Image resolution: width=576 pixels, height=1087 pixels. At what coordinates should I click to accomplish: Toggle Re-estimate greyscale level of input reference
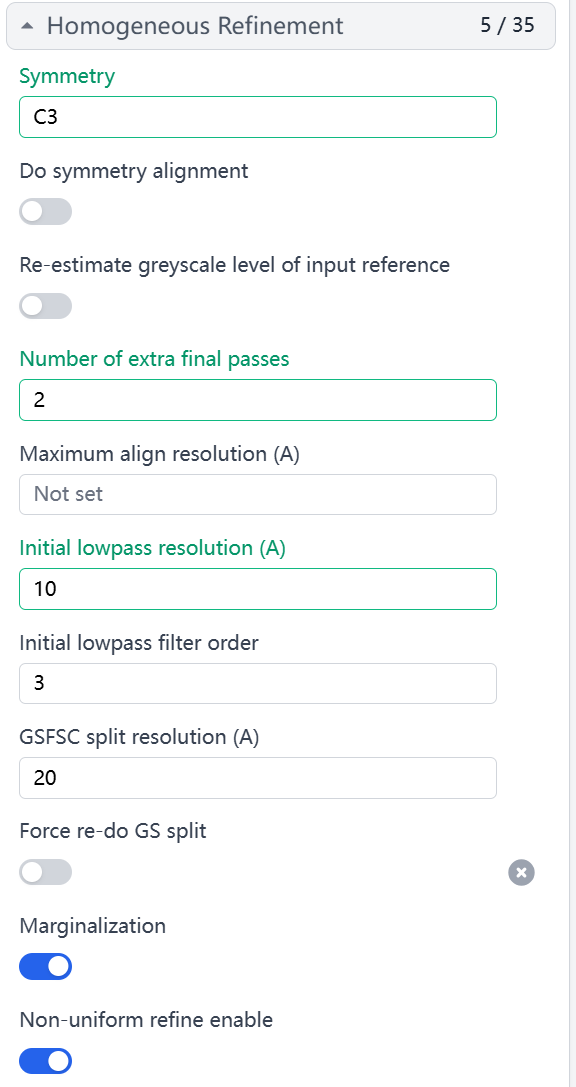46,306
